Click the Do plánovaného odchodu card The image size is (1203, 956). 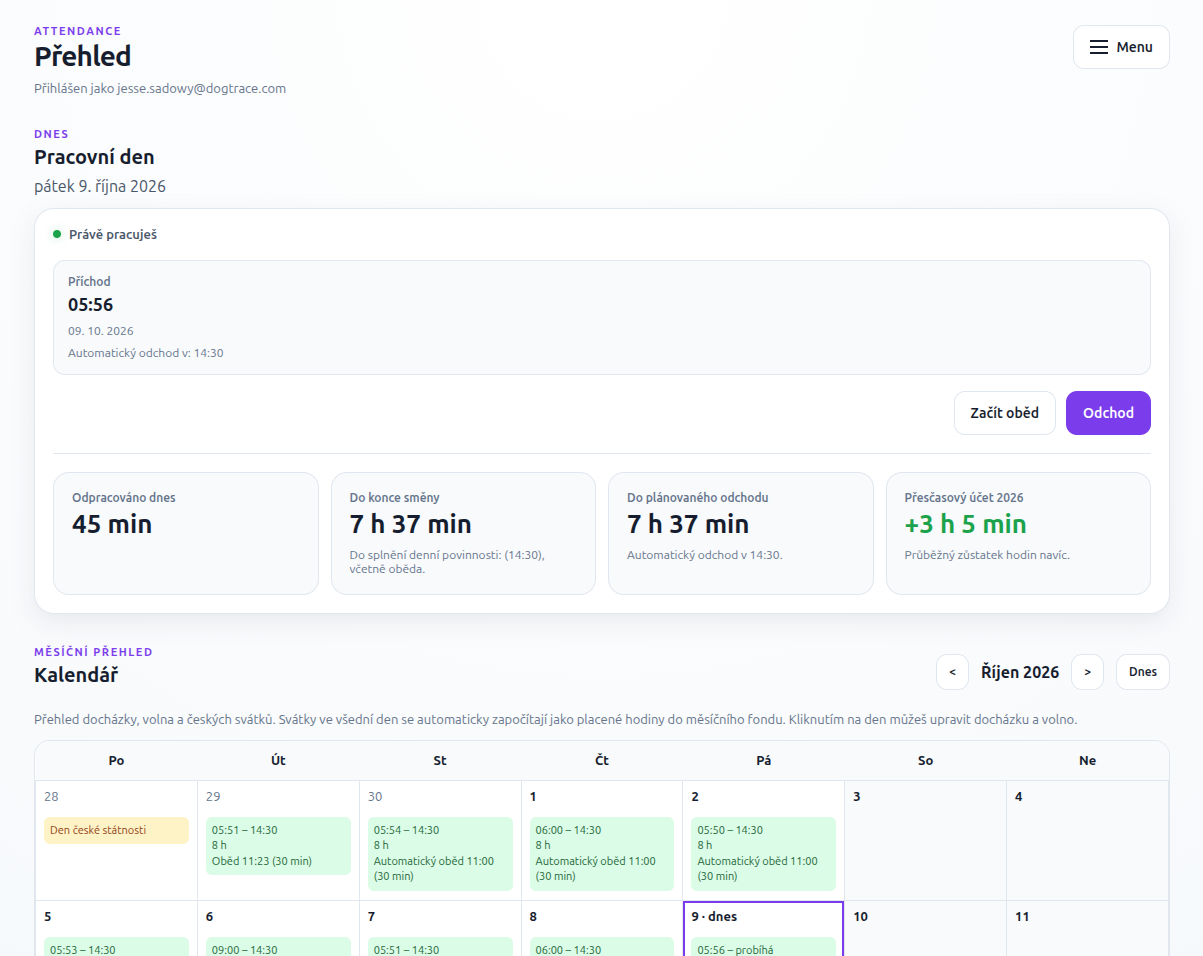coord(741,533)
